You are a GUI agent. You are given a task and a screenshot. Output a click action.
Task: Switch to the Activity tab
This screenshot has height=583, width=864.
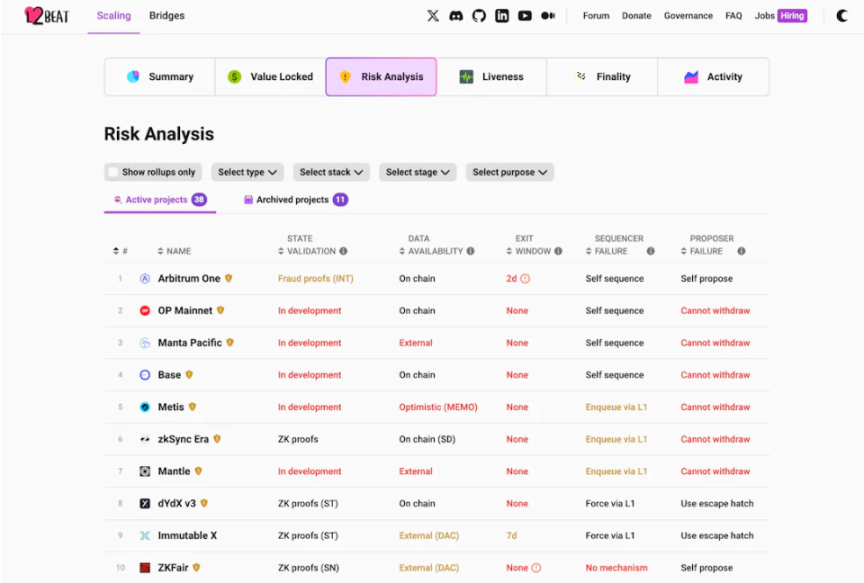[x=714, y=77]
